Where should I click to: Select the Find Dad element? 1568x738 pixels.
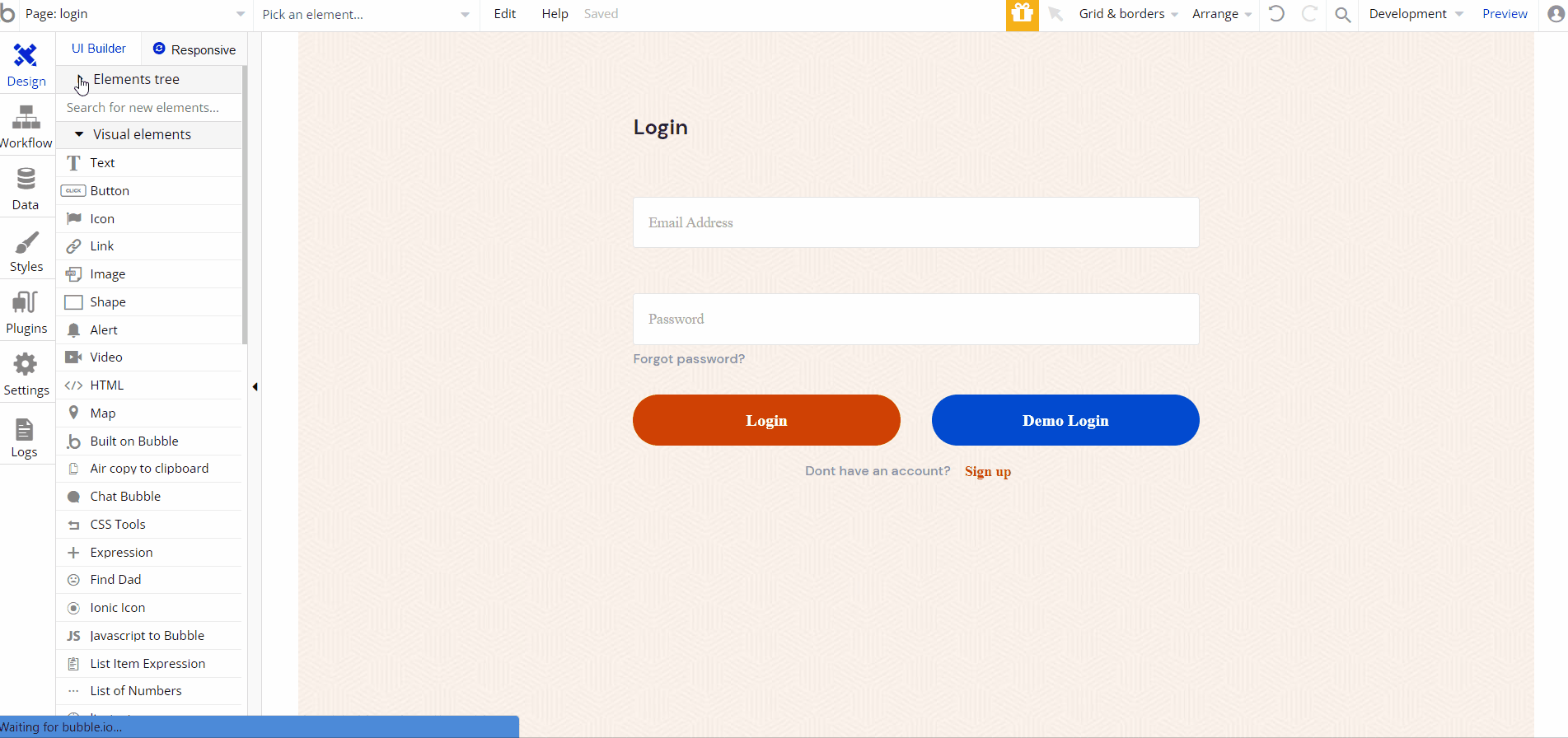(149, 580)
